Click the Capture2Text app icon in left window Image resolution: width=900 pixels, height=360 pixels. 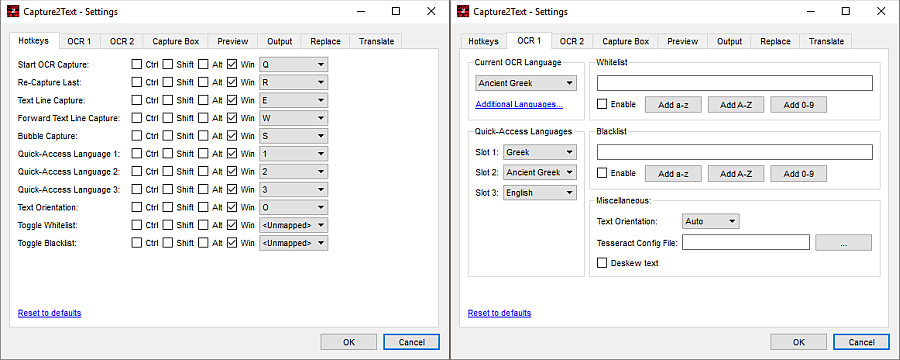click(x=13, y=11)
